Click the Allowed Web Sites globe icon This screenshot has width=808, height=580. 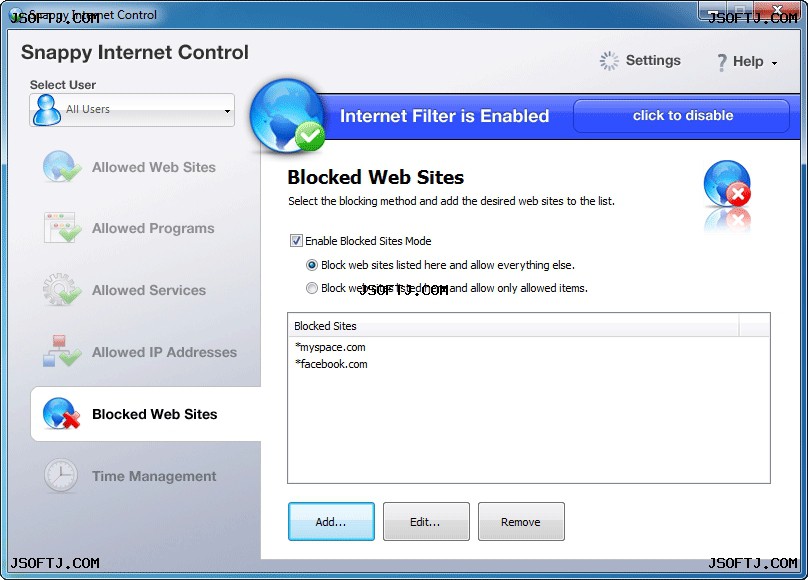tap(62, 166)
